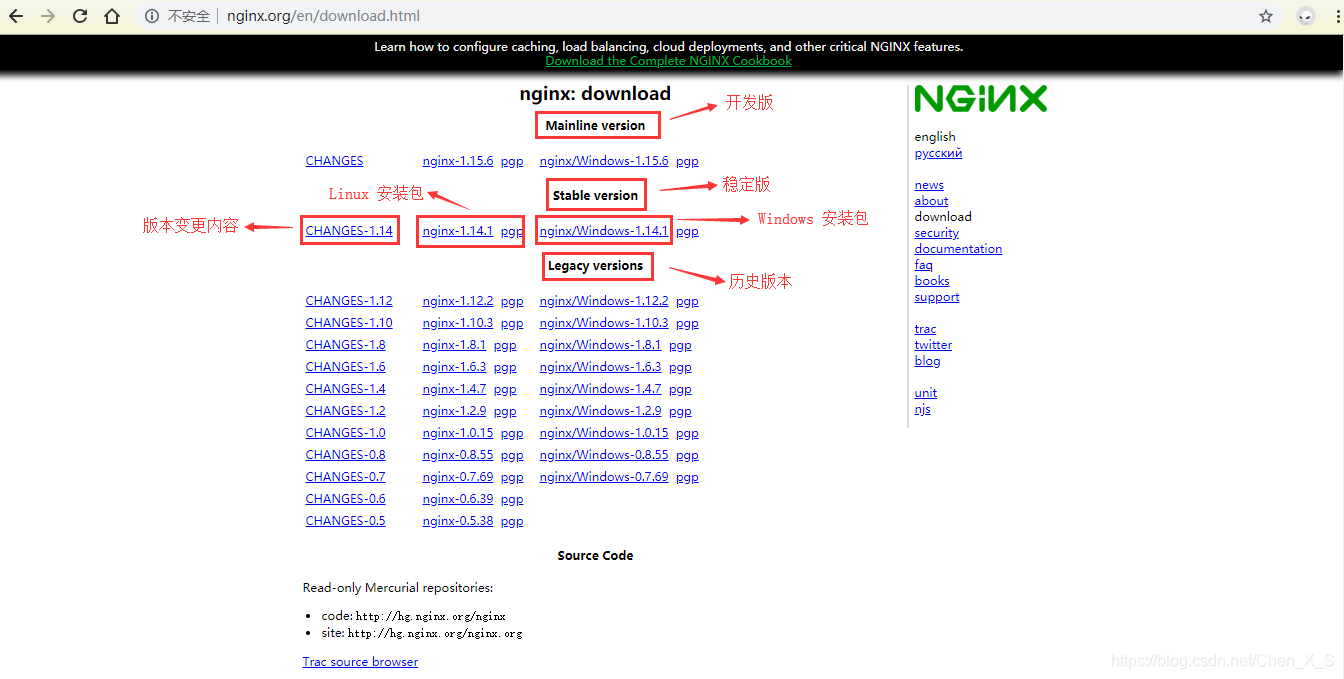Open the documentation page in sidebar
This screenshot has height=679, width=1344.
point(958,249)
